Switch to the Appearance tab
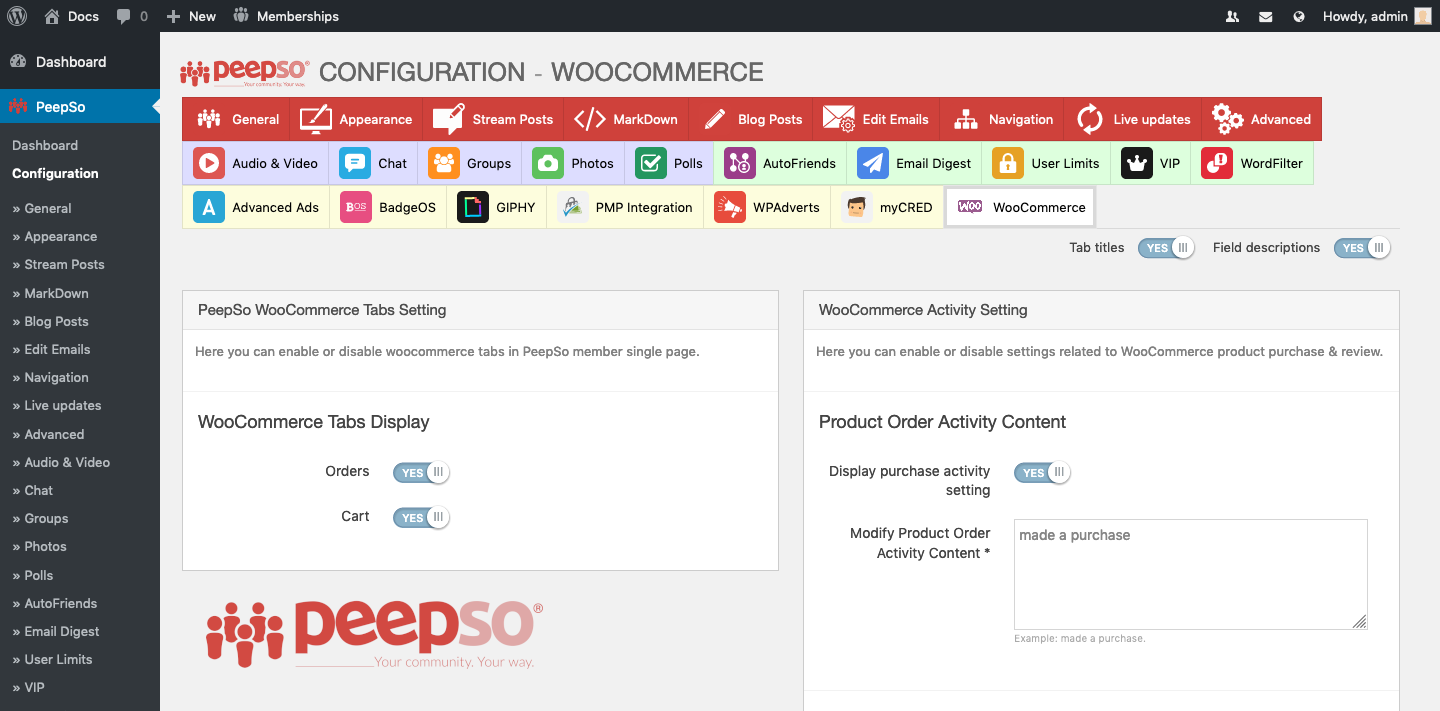 [x=356, y=119]
